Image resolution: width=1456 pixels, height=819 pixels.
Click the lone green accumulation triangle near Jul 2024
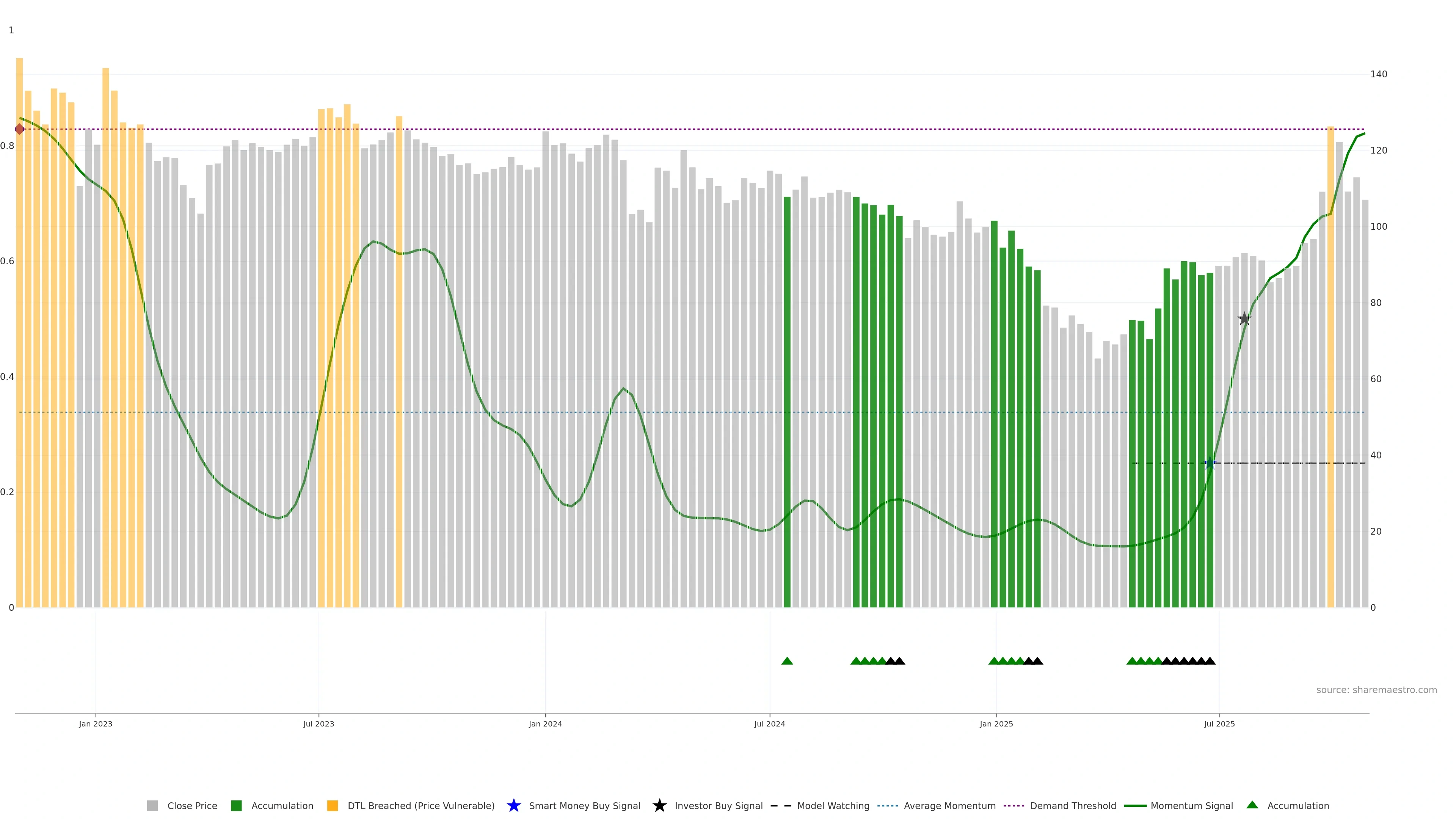click(787, 661)
